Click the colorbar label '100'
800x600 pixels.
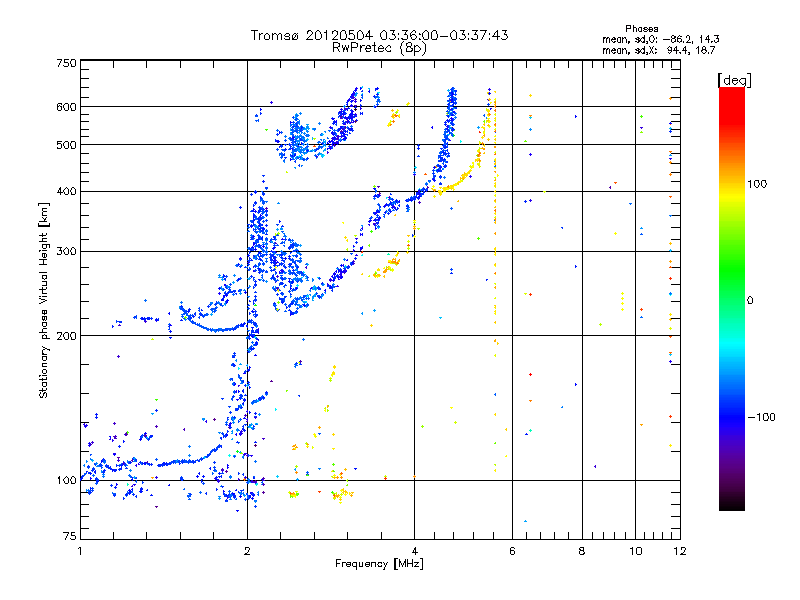757,184
